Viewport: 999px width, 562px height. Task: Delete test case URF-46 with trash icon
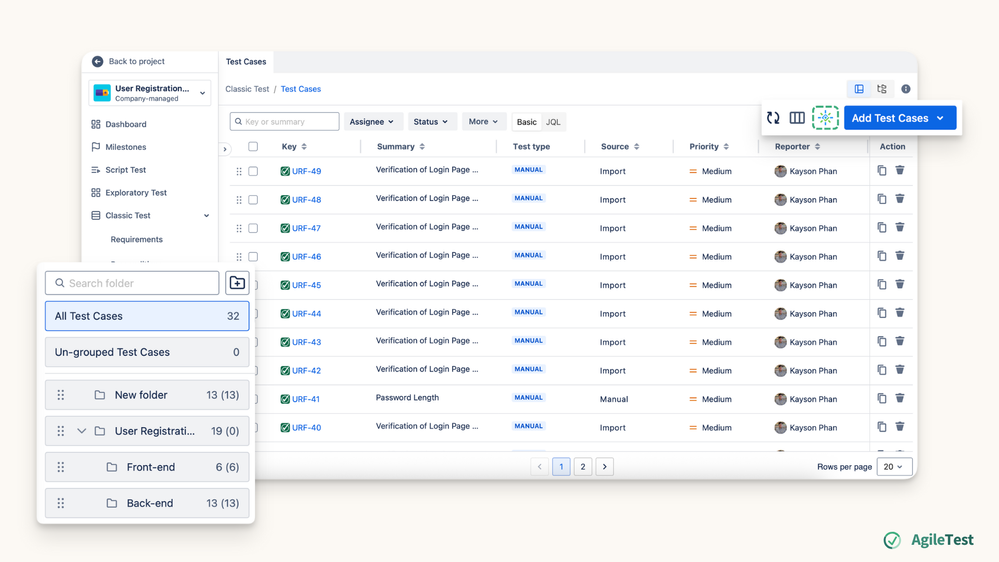coord(900,256)
